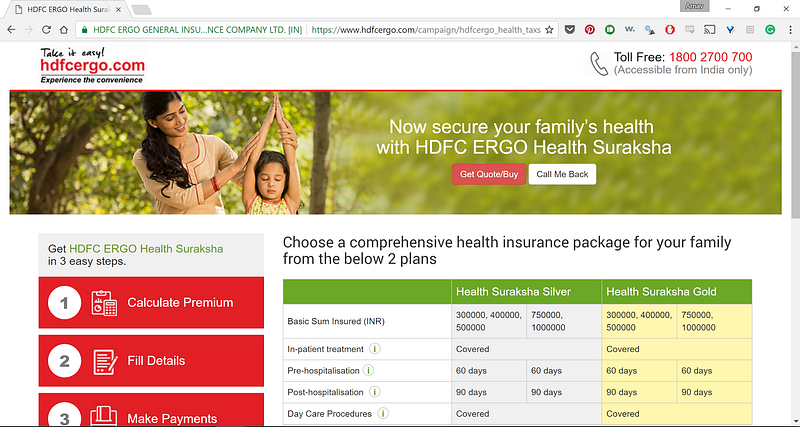Open the browser home page icon
The image size is (800, 427).
[64, 30]
